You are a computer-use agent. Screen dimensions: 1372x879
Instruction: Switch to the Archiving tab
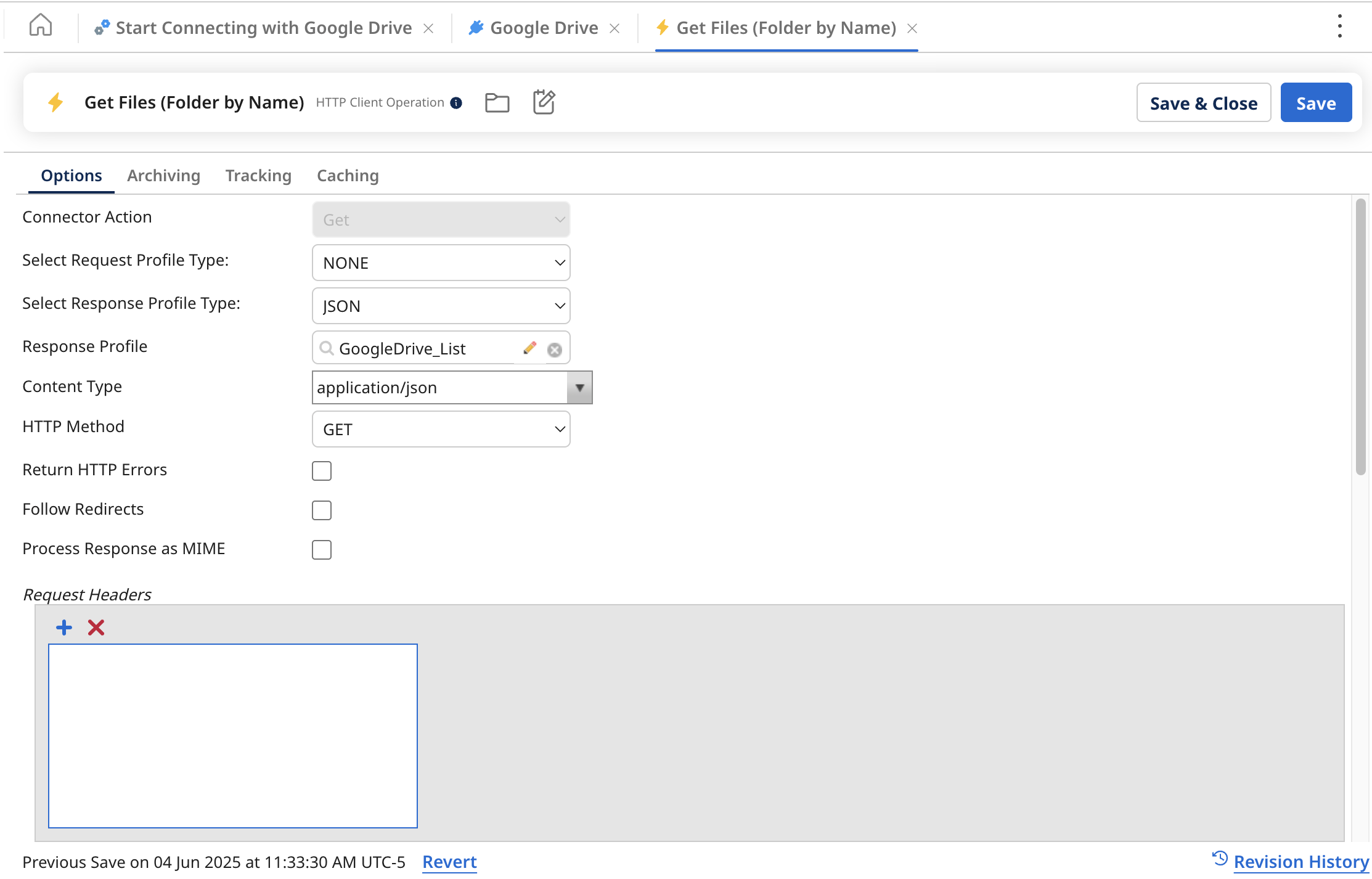pyautogui.click(x=163, y=176)
